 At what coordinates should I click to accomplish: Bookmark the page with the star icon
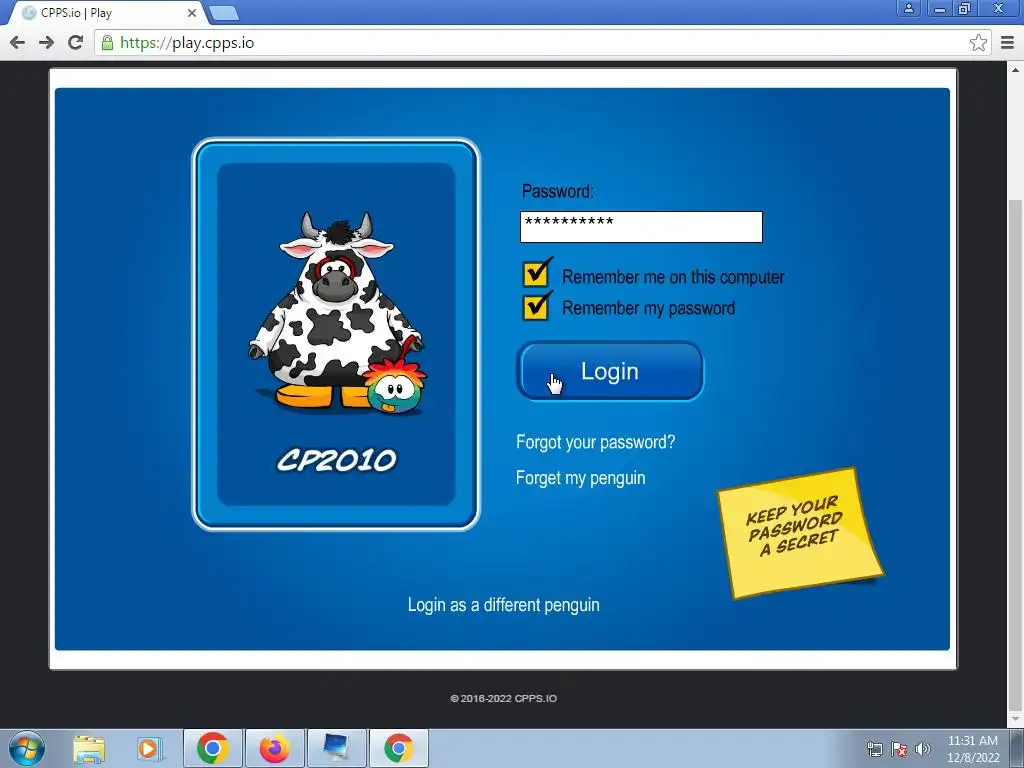[x=978, y=42]
